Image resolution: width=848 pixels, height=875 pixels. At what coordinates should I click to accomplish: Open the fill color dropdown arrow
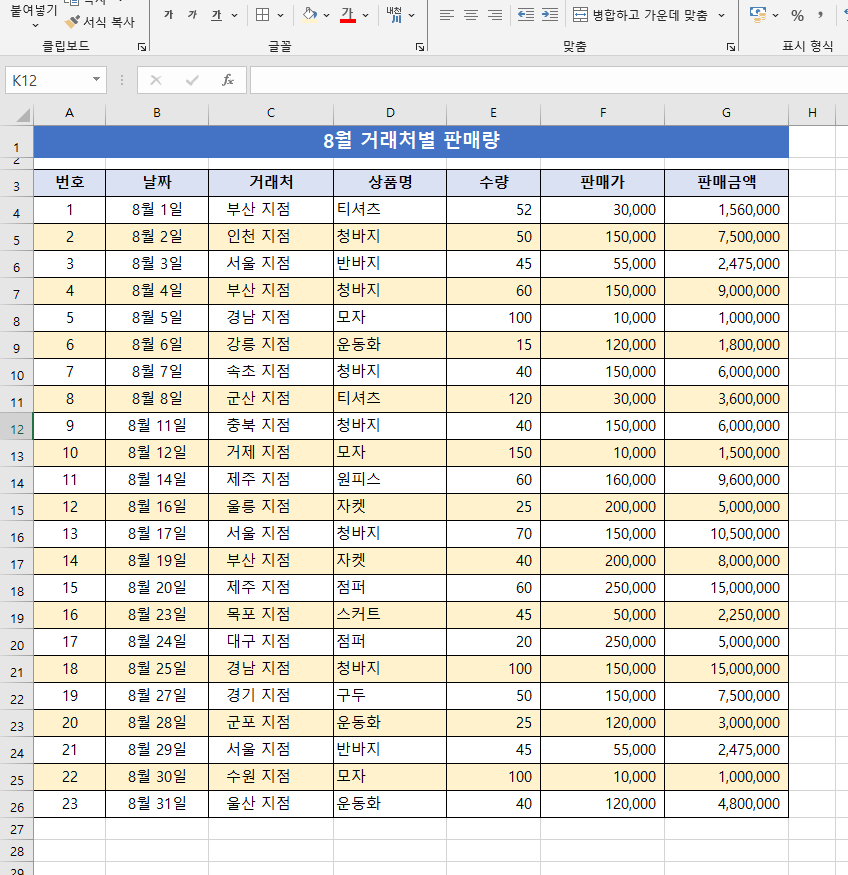coord(326,16)
